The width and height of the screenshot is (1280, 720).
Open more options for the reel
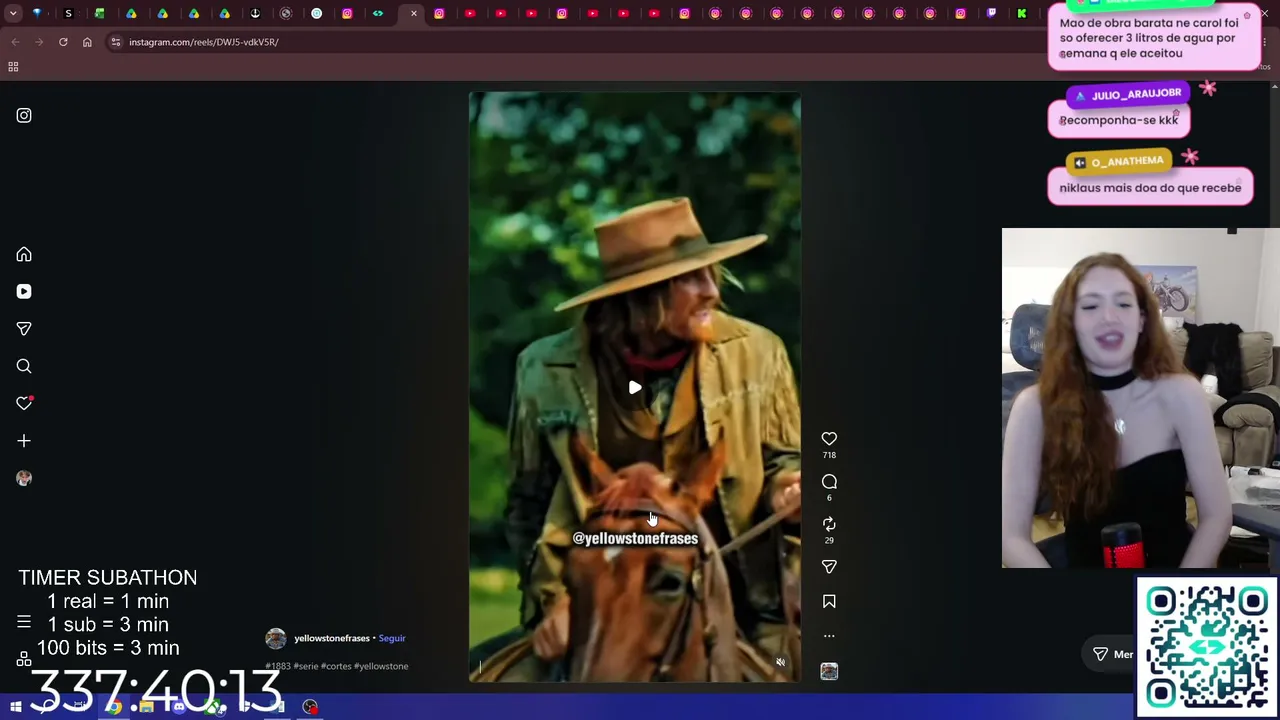click(829, 635)
